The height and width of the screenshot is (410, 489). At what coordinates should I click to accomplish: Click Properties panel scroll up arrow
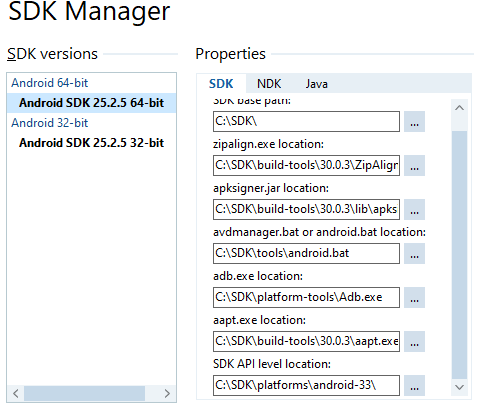460,108
